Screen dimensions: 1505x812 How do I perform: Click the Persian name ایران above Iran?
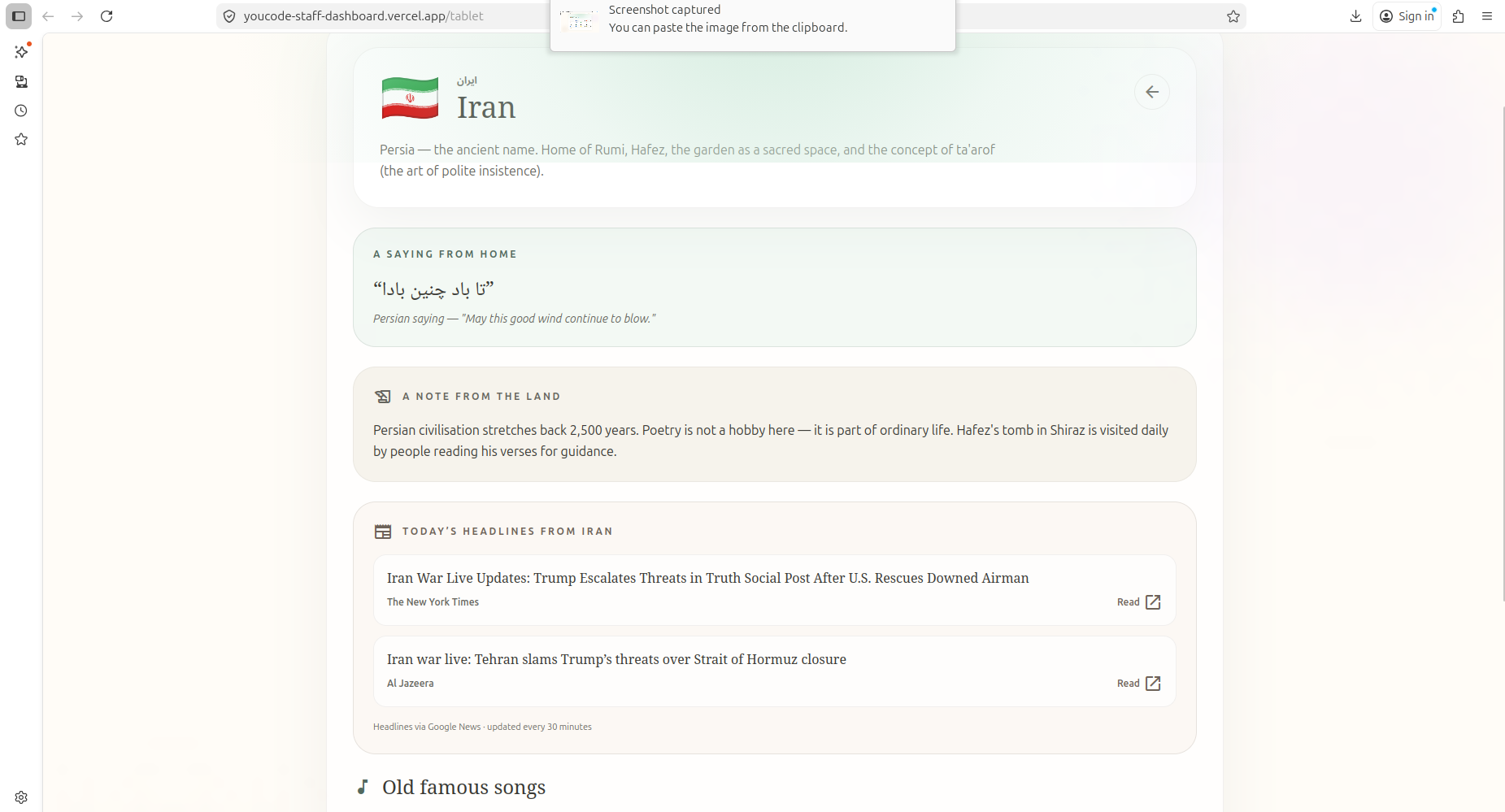tap(467, 80)
